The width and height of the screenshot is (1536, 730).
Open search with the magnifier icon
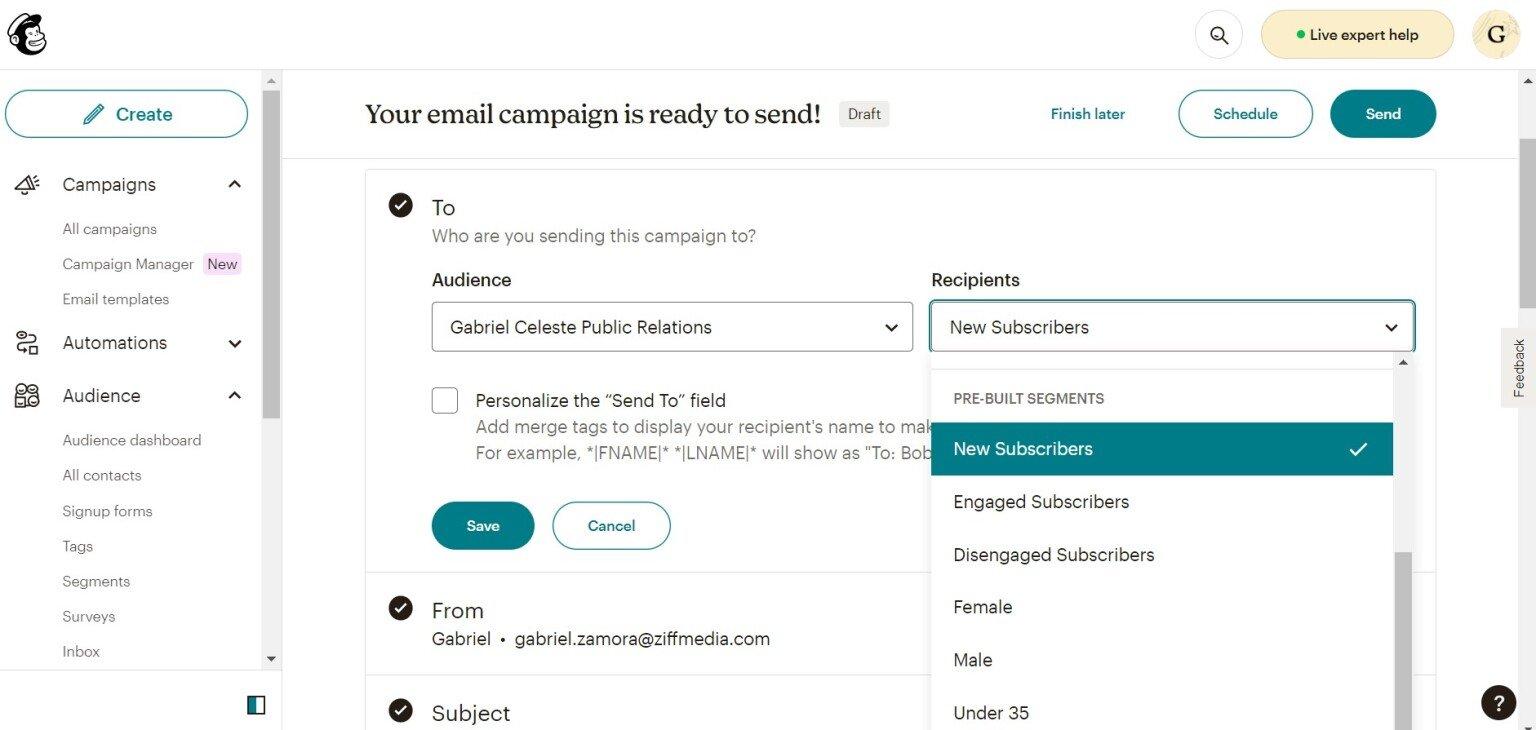pos(1218,35)
